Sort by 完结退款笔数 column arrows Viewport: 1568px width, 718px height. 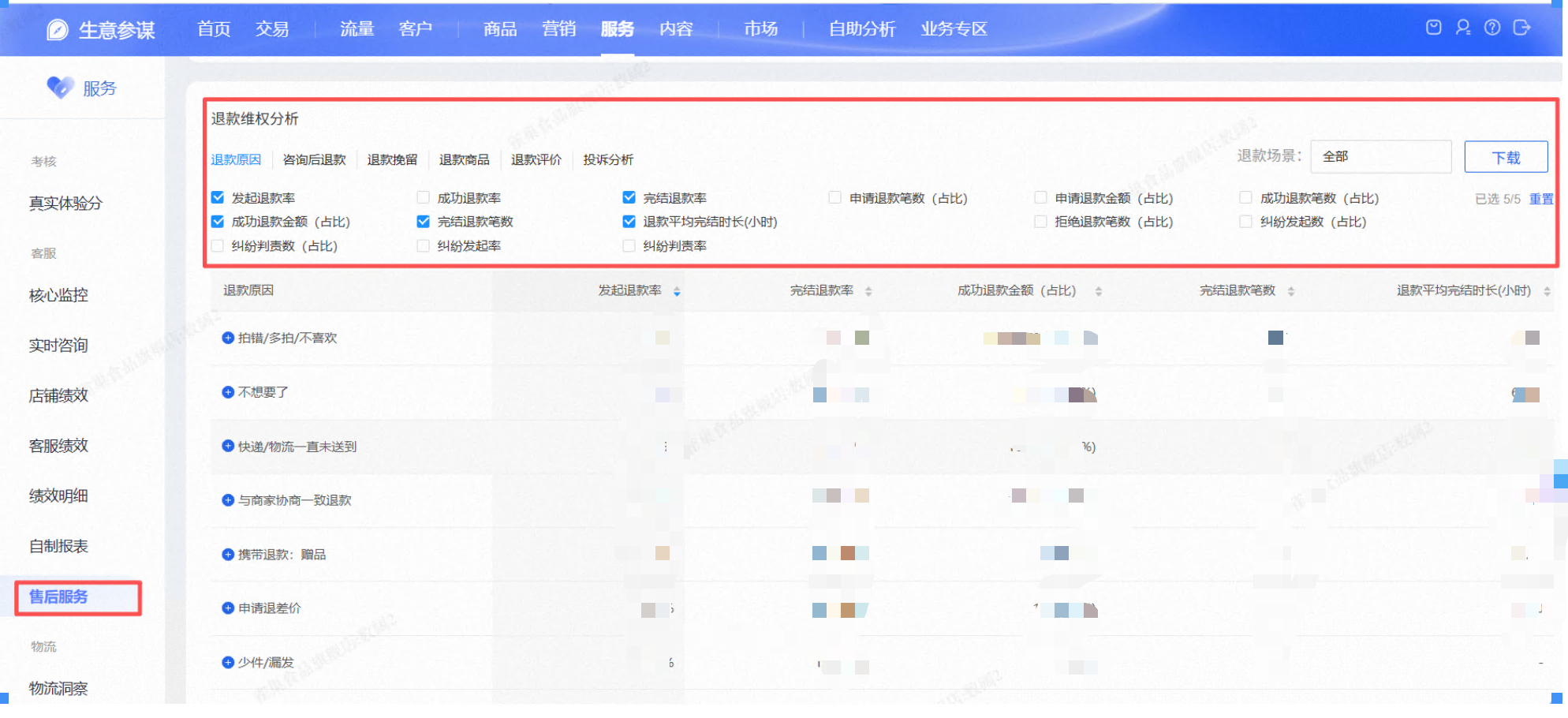point(1291,291)
